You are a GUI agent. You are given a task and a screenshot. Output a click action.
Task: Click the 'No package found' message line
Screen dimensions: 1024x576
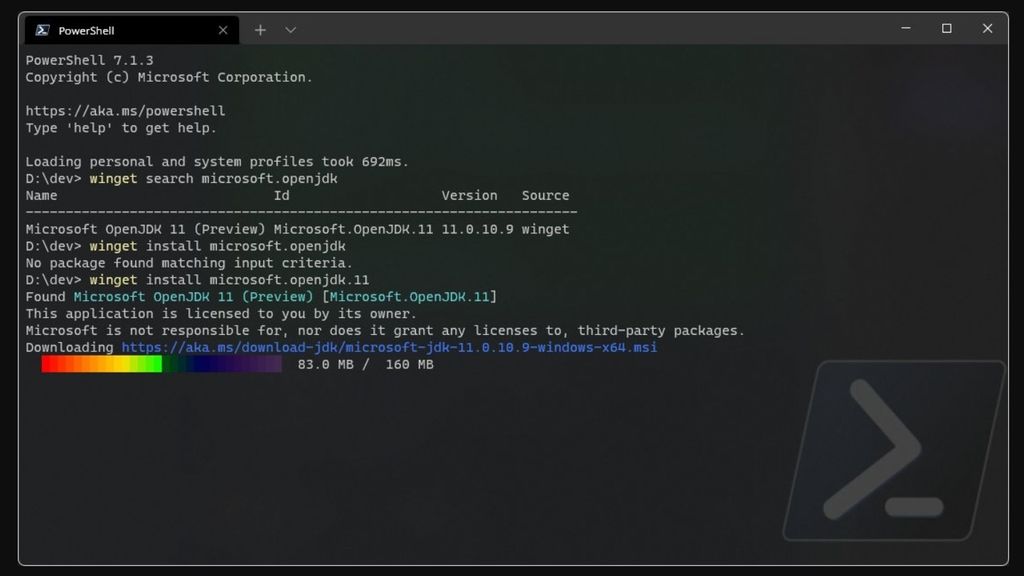pyautogui.click(x=189, y=263)
